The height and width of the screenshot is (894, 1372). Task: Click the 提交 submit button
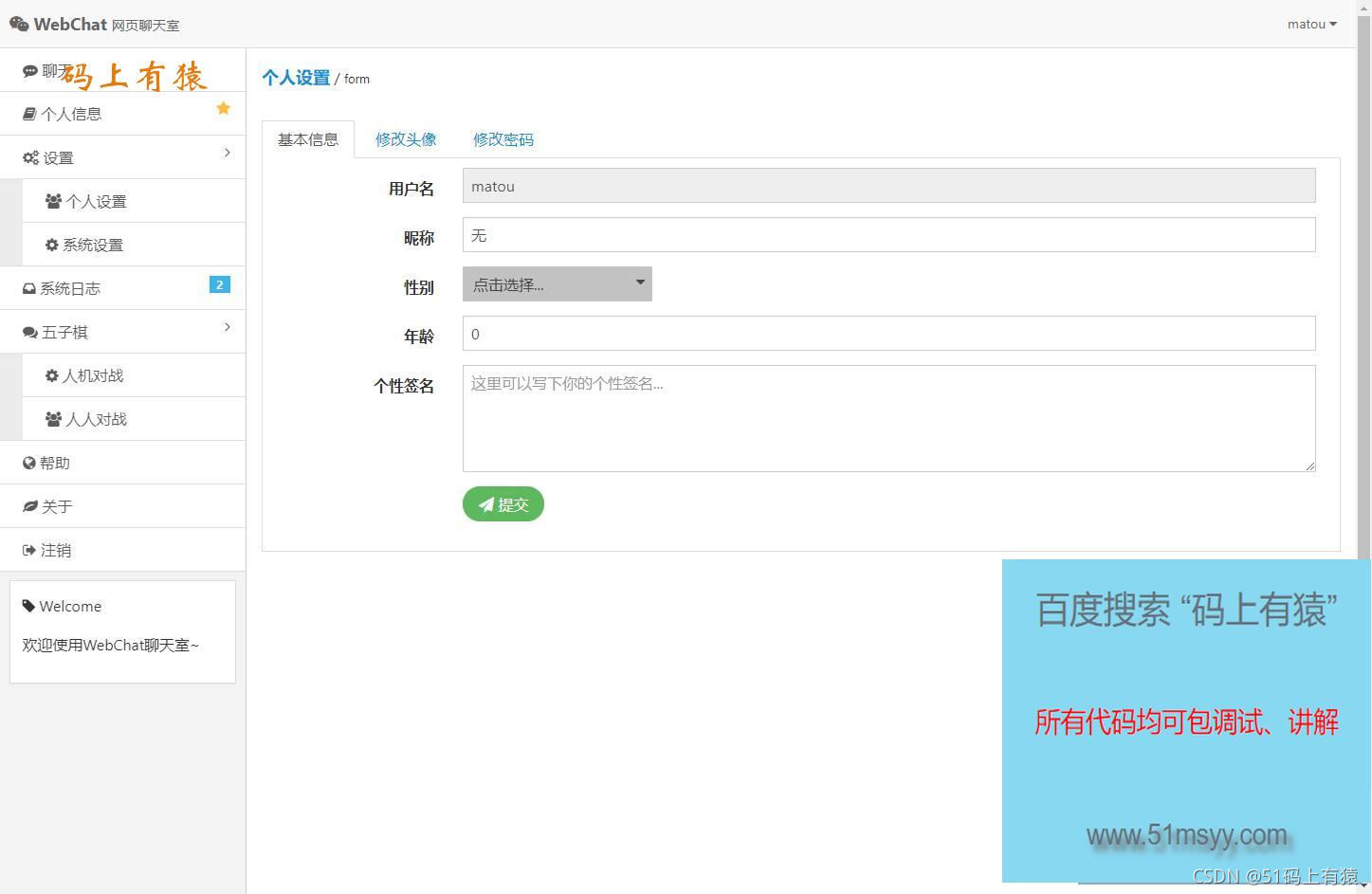(503, 504)
